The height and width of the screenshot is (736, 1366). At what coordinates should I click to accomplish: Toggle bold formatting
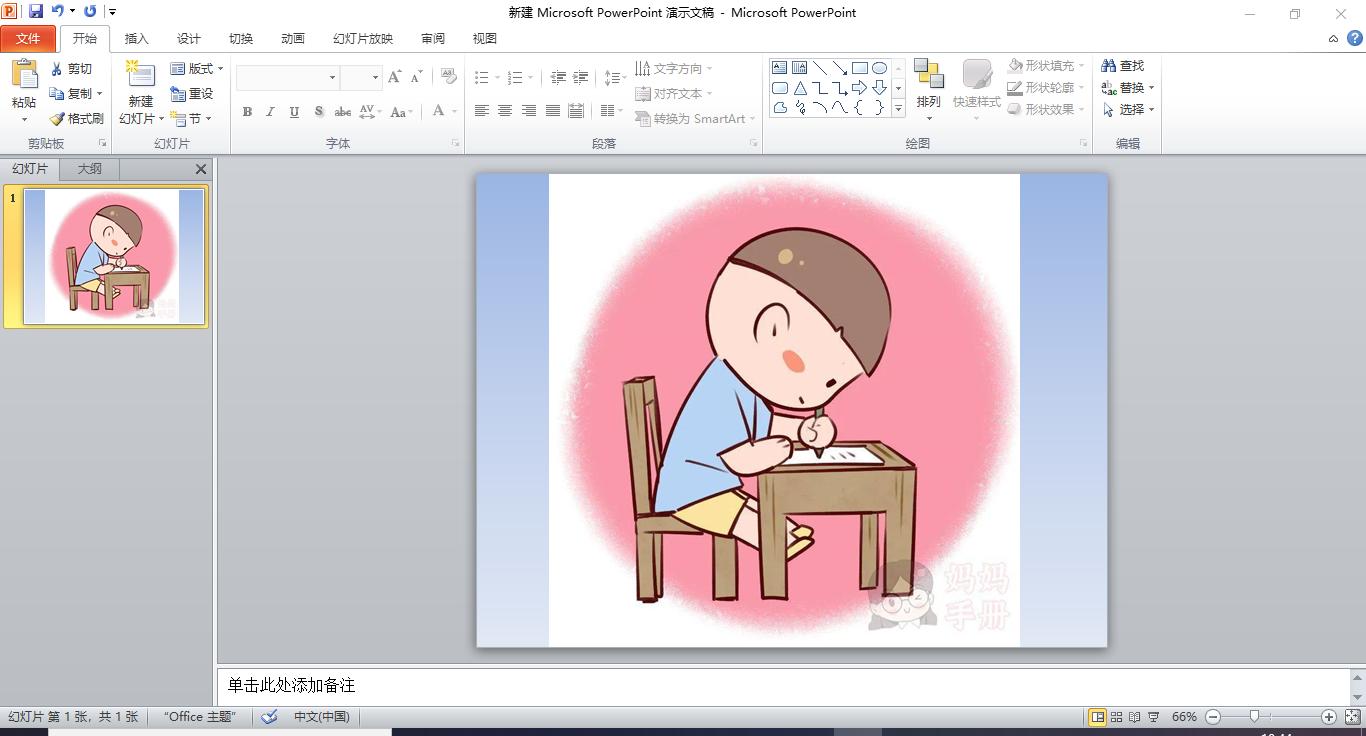(x=247, y=112)
